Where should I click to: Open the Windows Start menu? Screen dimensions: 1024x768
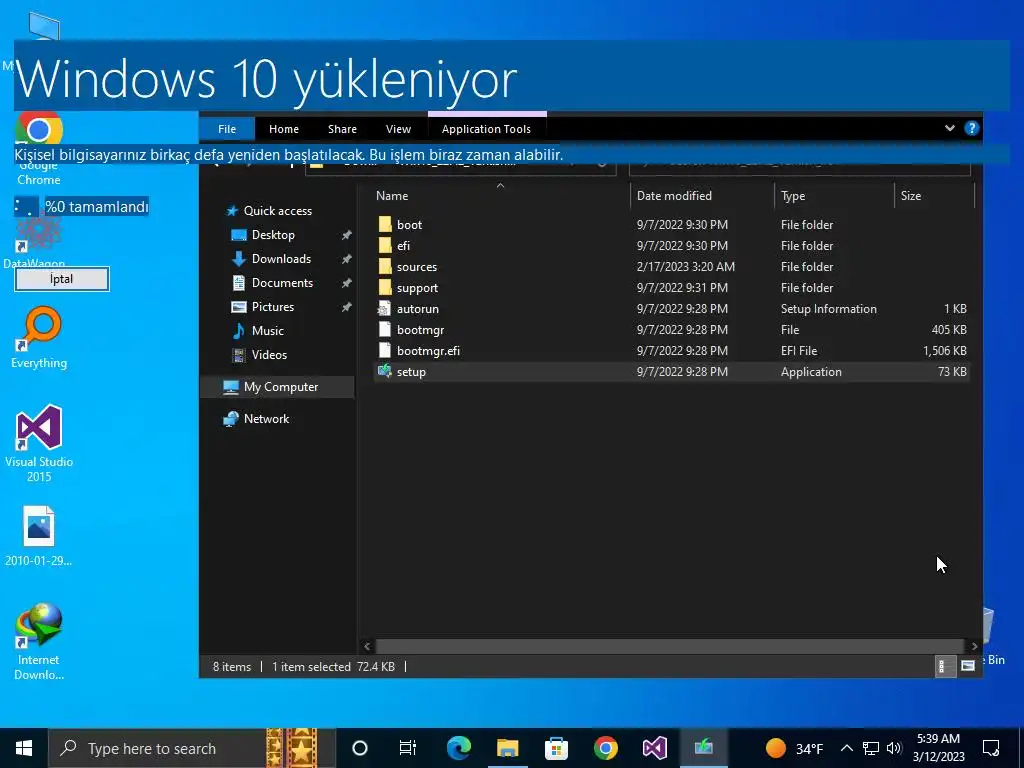pos(24,748)
